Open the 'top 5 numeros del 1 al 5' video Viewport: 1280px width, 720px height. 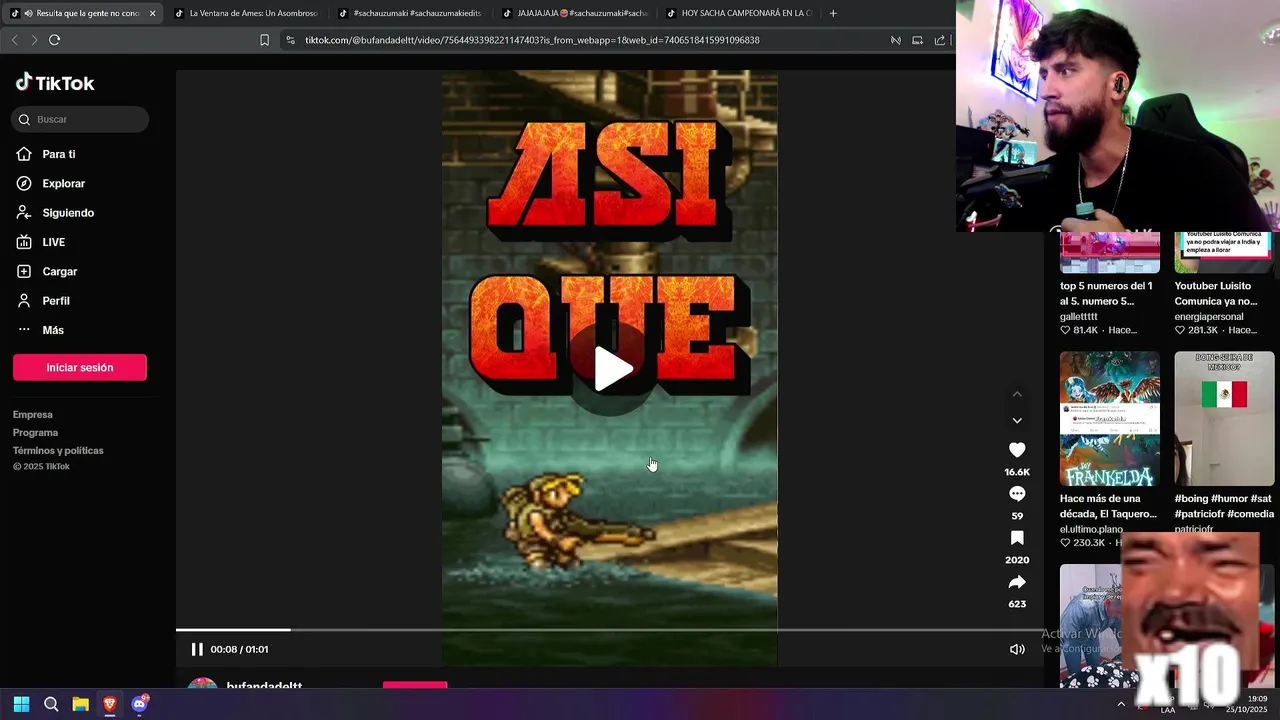tap(1110, 252)
